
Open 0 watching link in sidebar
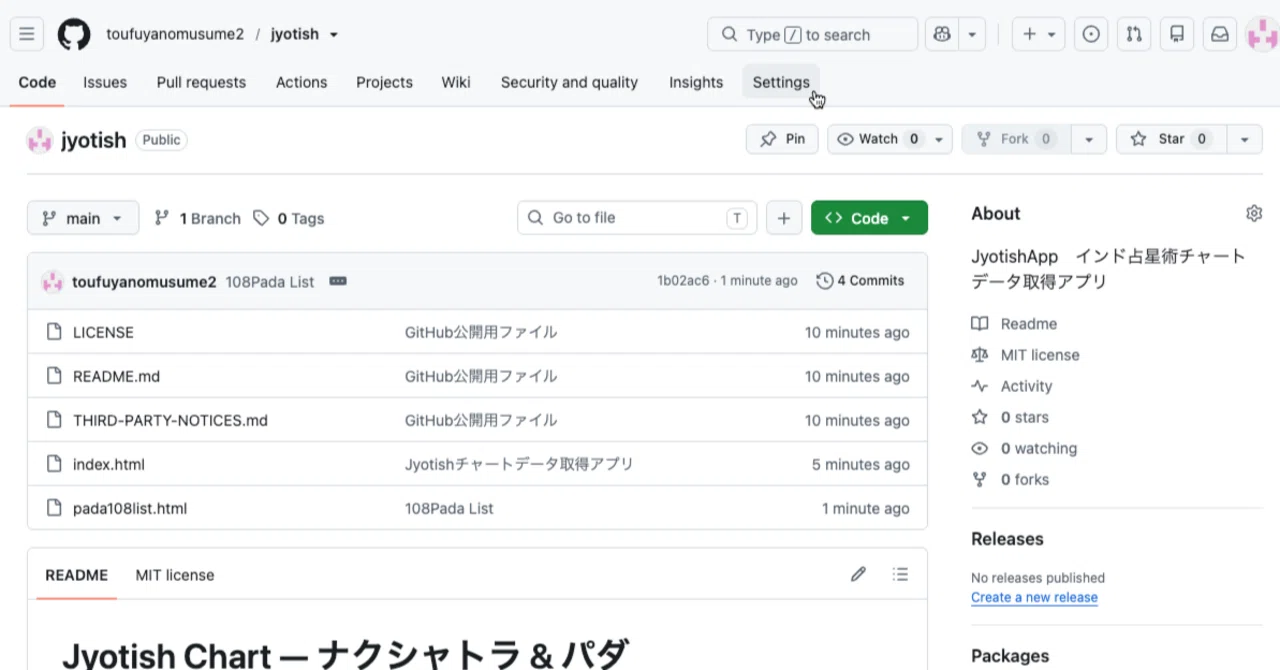(1039, 448)
